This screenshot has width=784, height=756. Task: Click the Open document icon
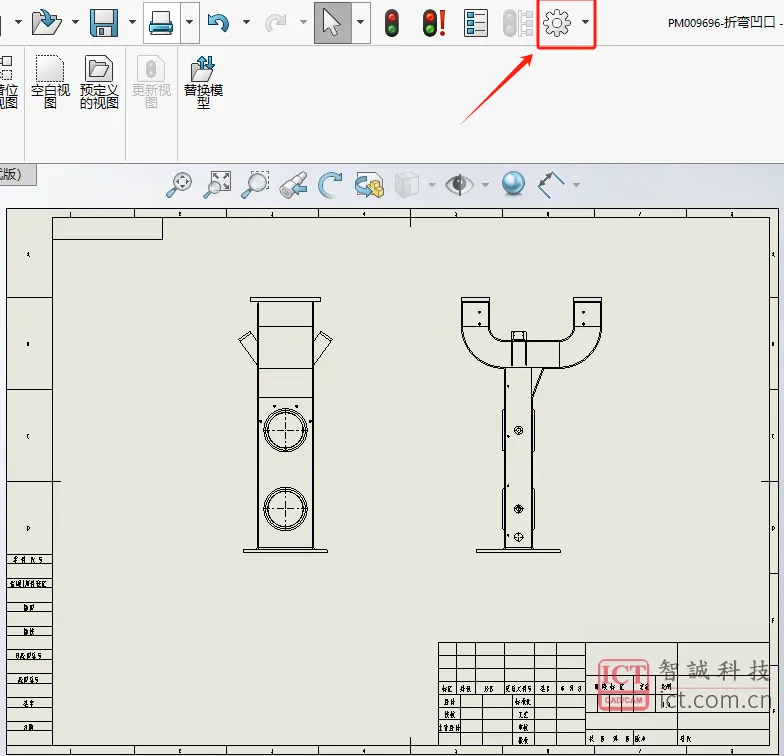46,22
